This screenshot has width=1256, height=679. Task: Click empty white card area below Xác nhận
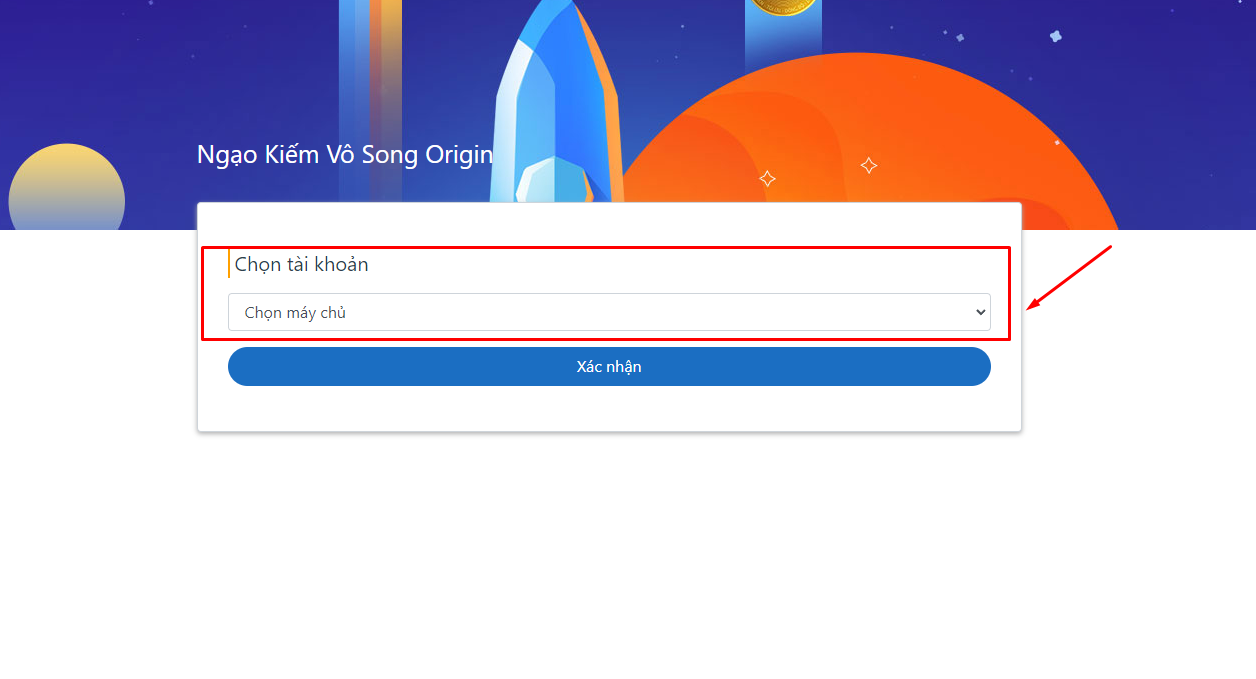[x=608, y=408]
